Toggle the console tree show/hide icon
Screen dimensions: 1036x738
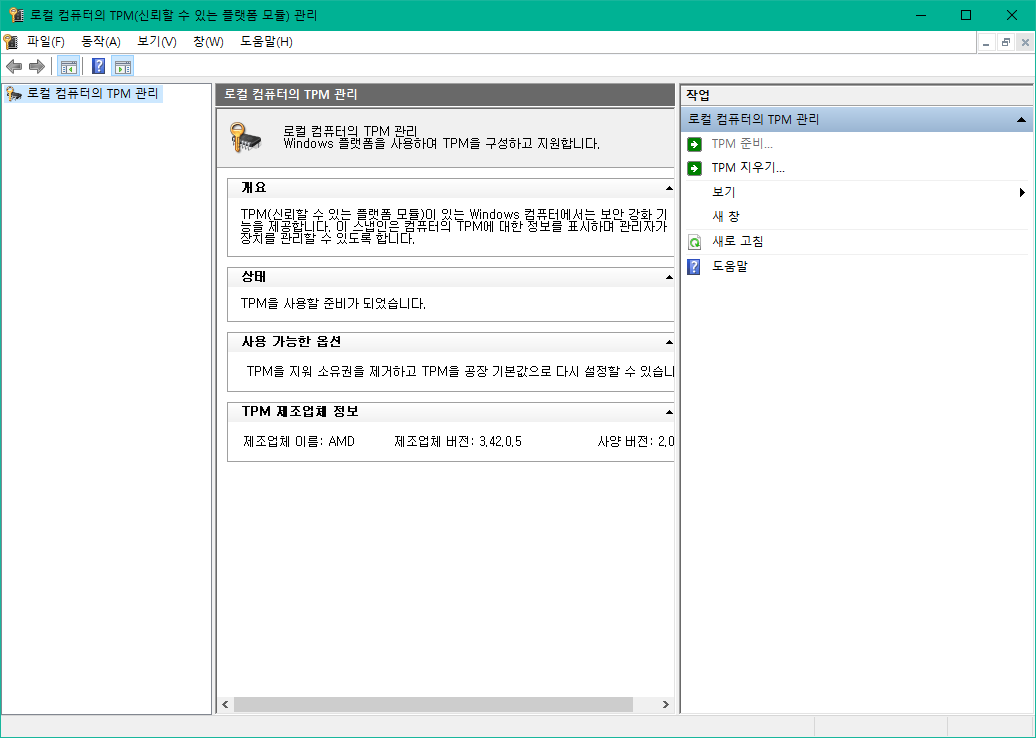coord(69,66)
